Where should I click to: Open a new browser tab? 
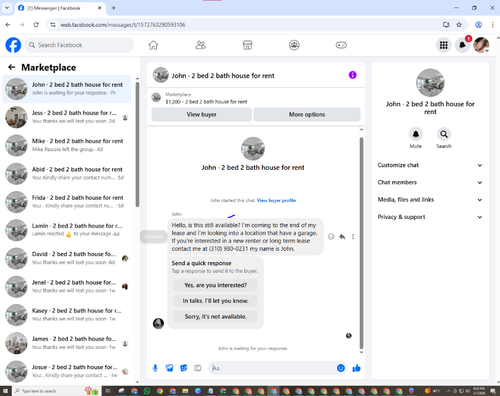click(114, 8)
